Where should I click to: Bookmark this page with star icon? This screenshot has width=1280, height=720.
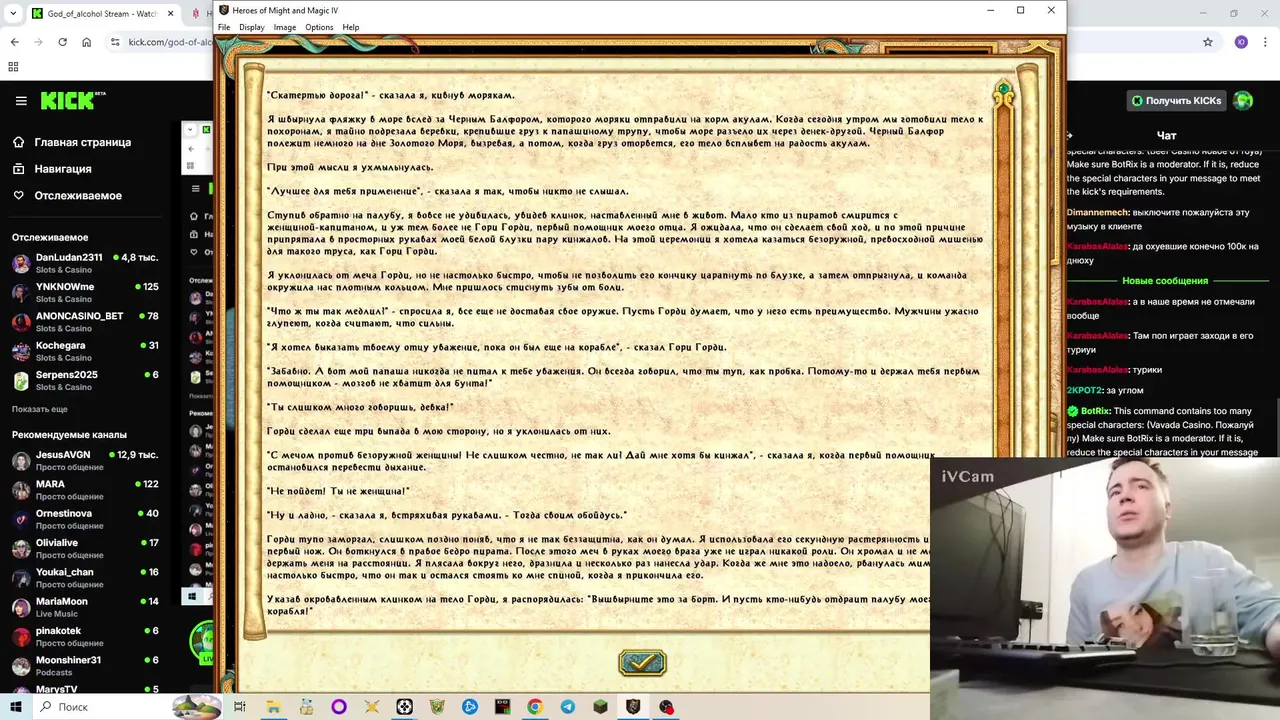1208,42
